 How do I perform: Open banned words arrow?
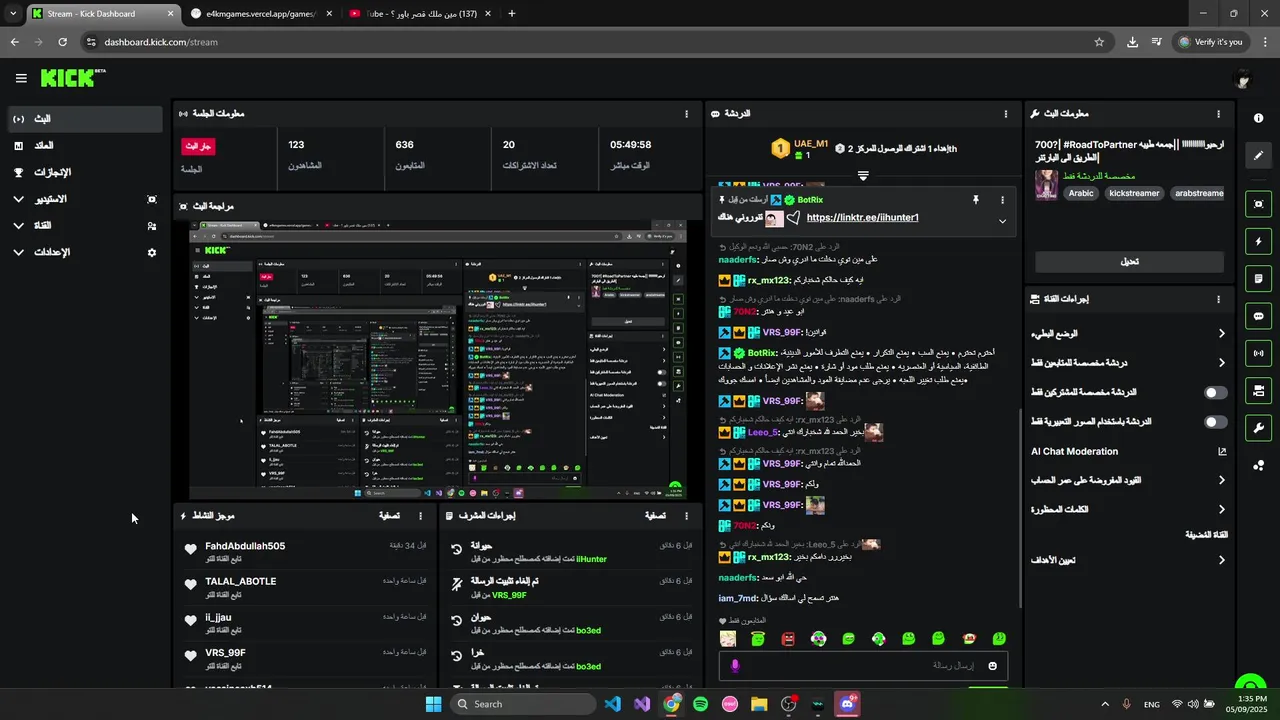(1222, 510)
